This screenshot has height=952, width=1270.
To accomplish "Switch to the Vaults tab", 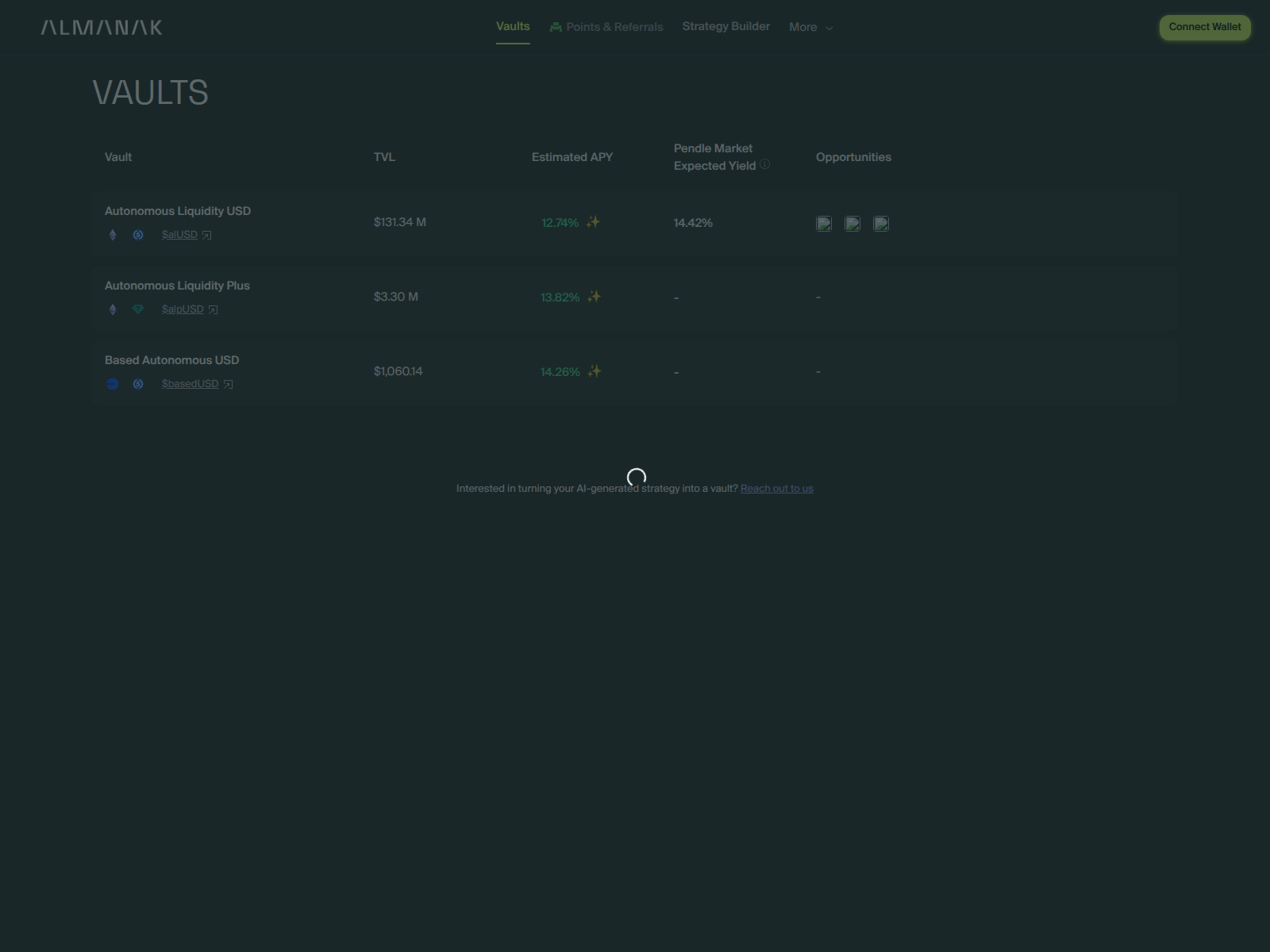I will [513, 26].
